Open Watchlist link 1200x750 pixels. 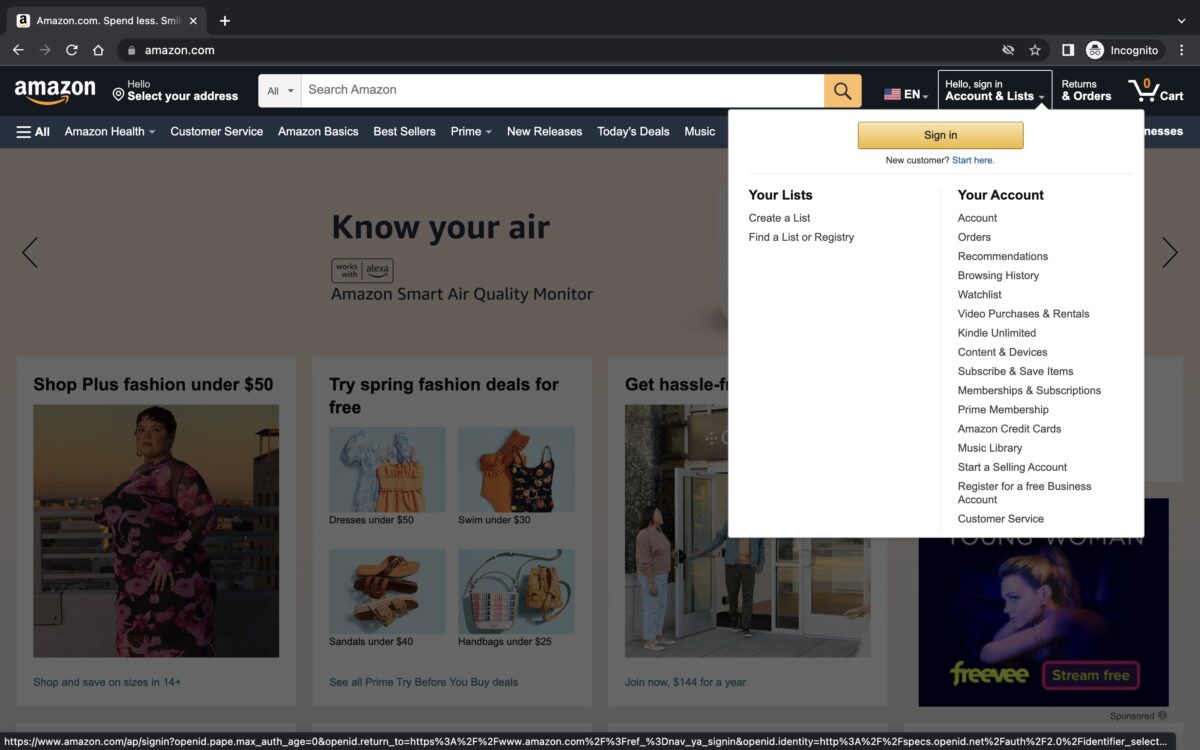click(x=979, y=294)
